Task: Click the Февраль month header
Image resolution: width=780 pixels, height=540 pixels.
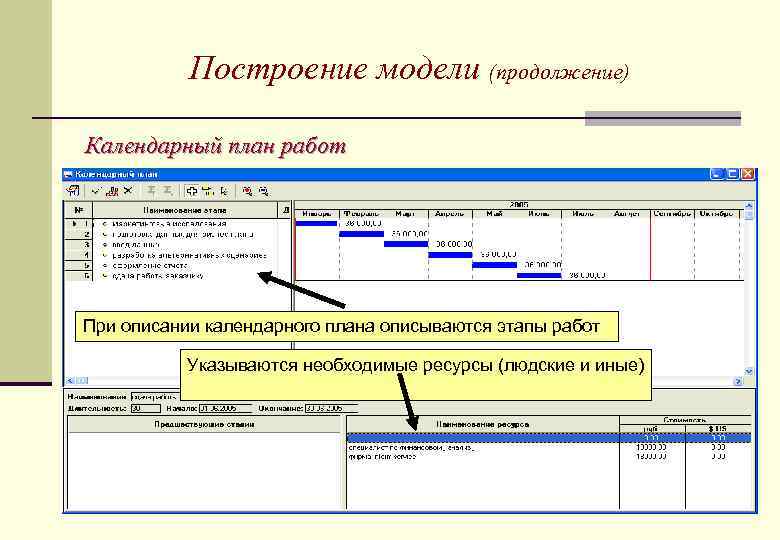Action: 362,214
